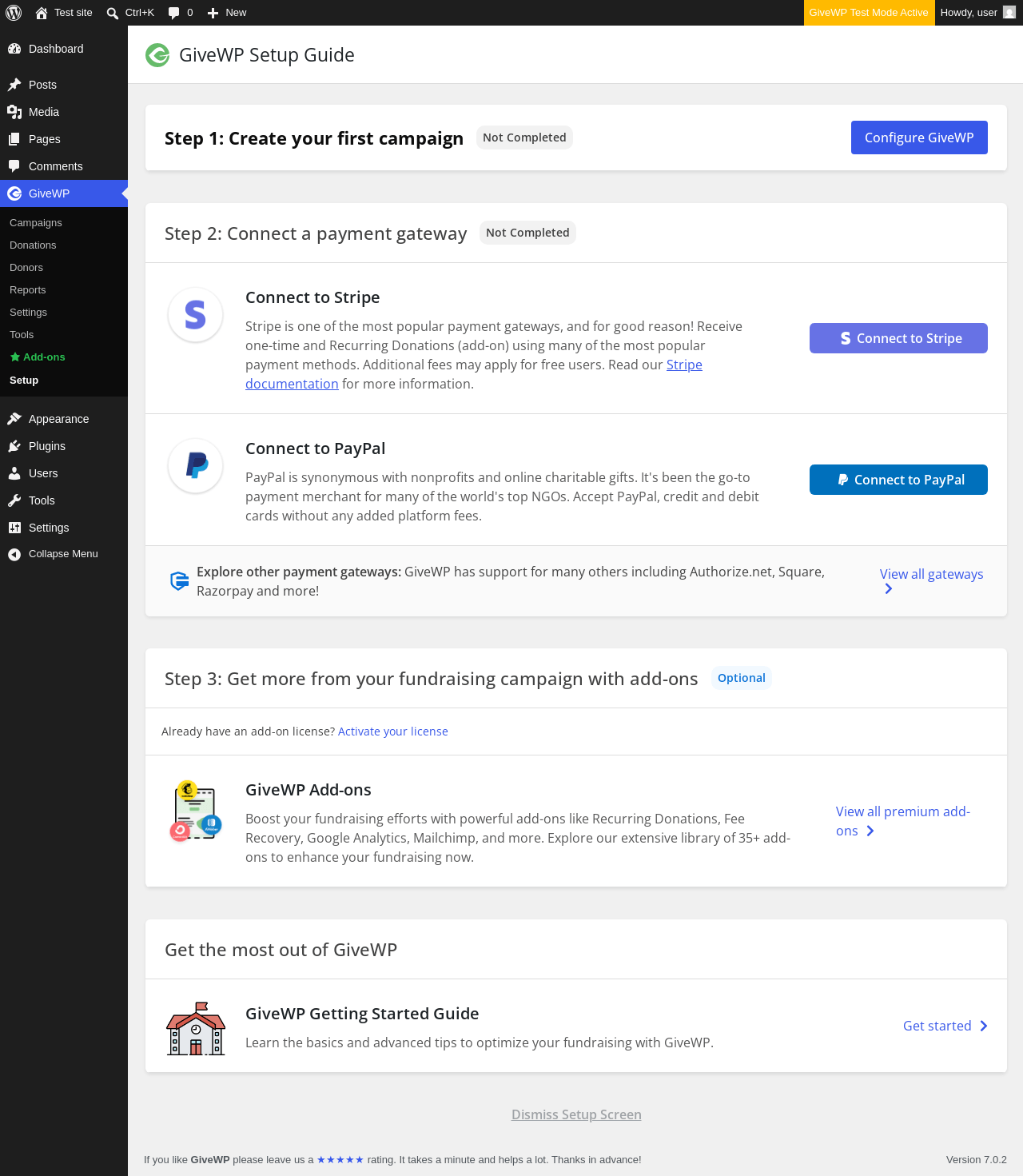Viewport: 1023px width, 1176px height.
Task: Click the View all gateways link text
Action: 932,574
